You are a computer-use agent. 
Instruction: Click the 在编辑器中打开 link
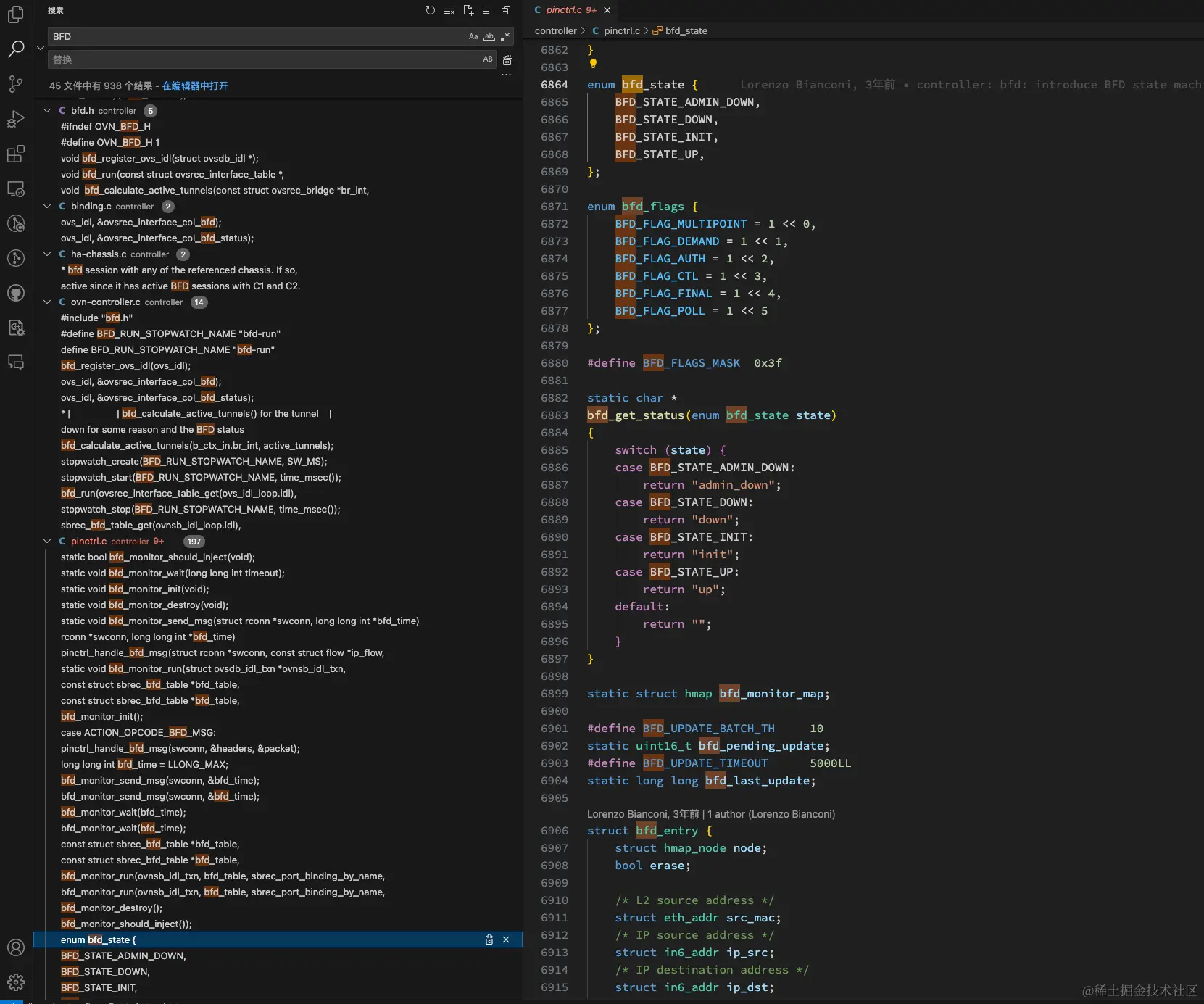tap(195, 86)
